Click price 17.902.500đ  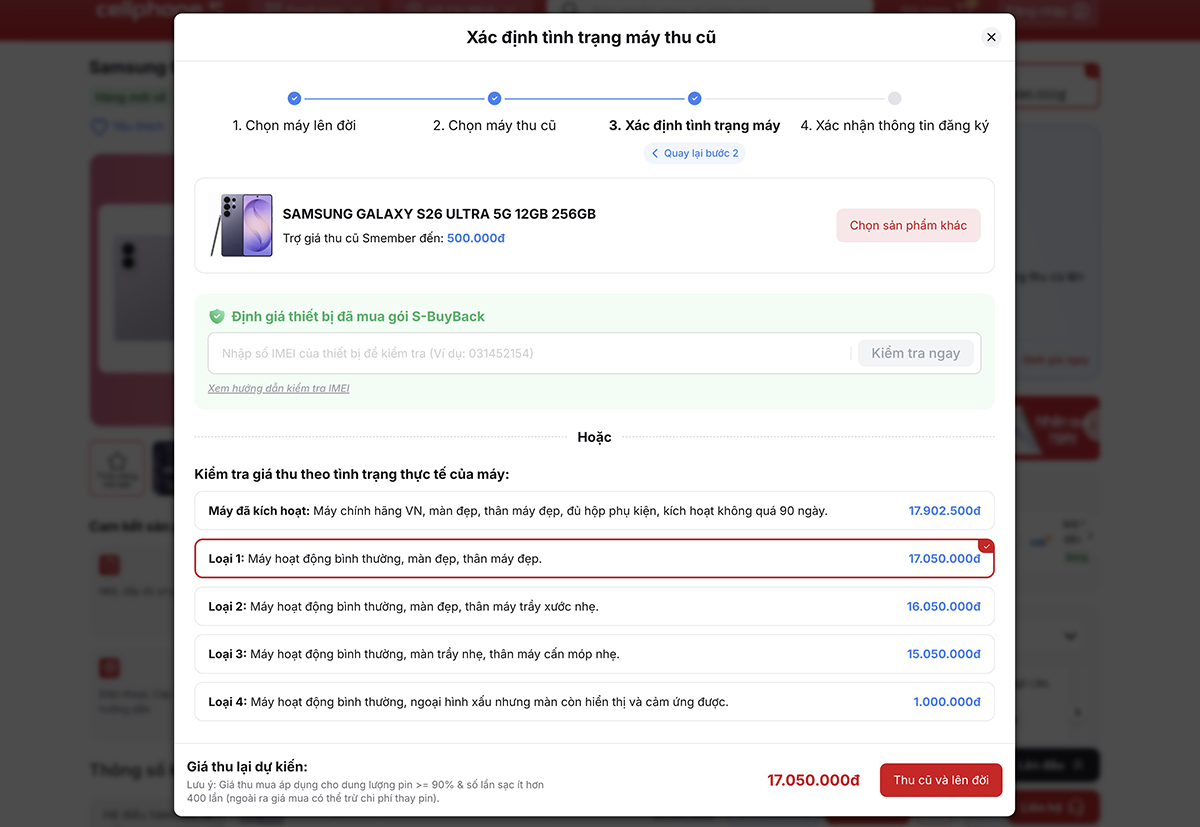tap(944, 511)
